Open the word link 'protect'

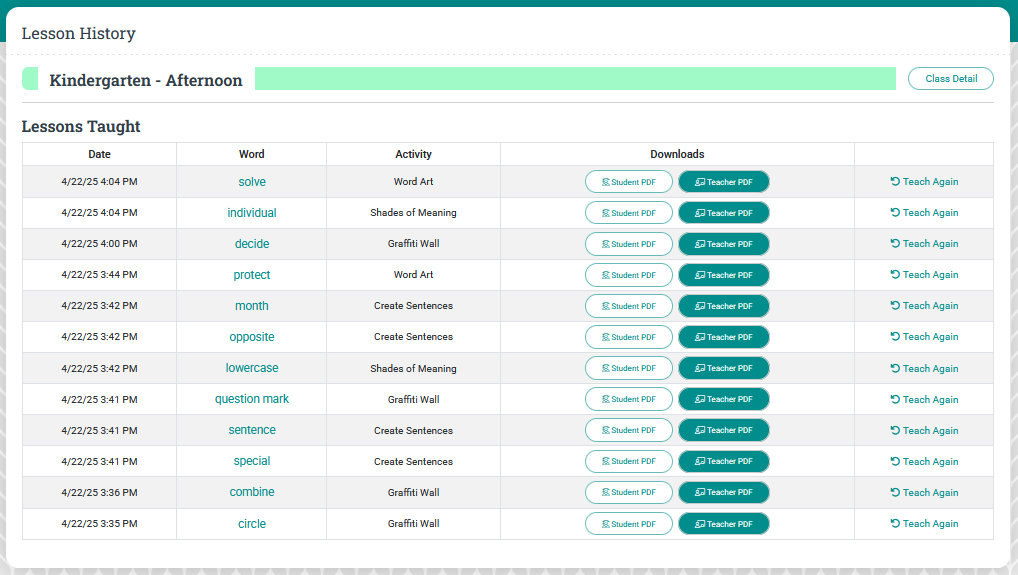tap(252, 275)
